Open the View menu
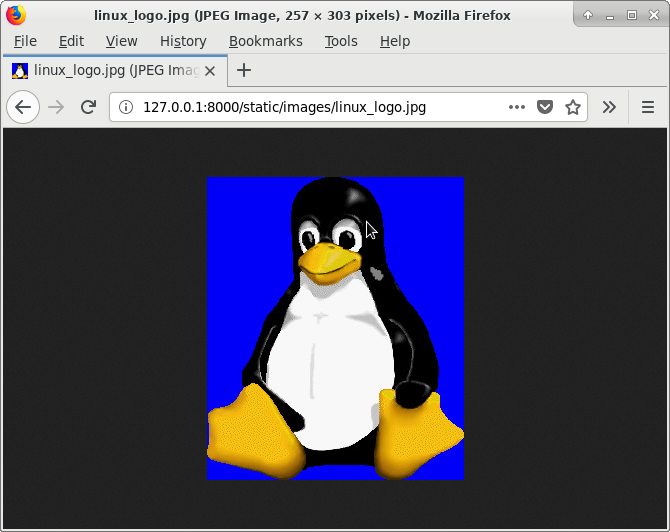This screenshot has width=670, height=532. pos(121,41)
